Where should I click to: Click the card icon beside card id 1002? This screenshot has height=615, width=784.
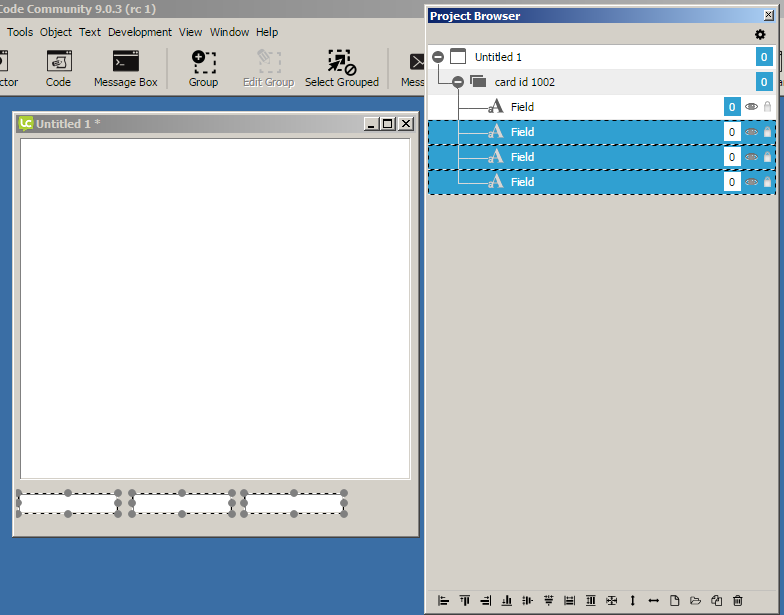click(478, 81)
